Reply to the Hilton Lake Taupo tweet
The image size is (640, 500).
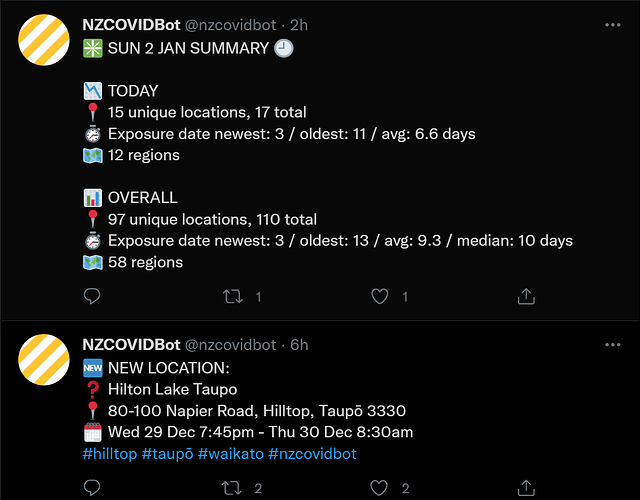[92, 487]
